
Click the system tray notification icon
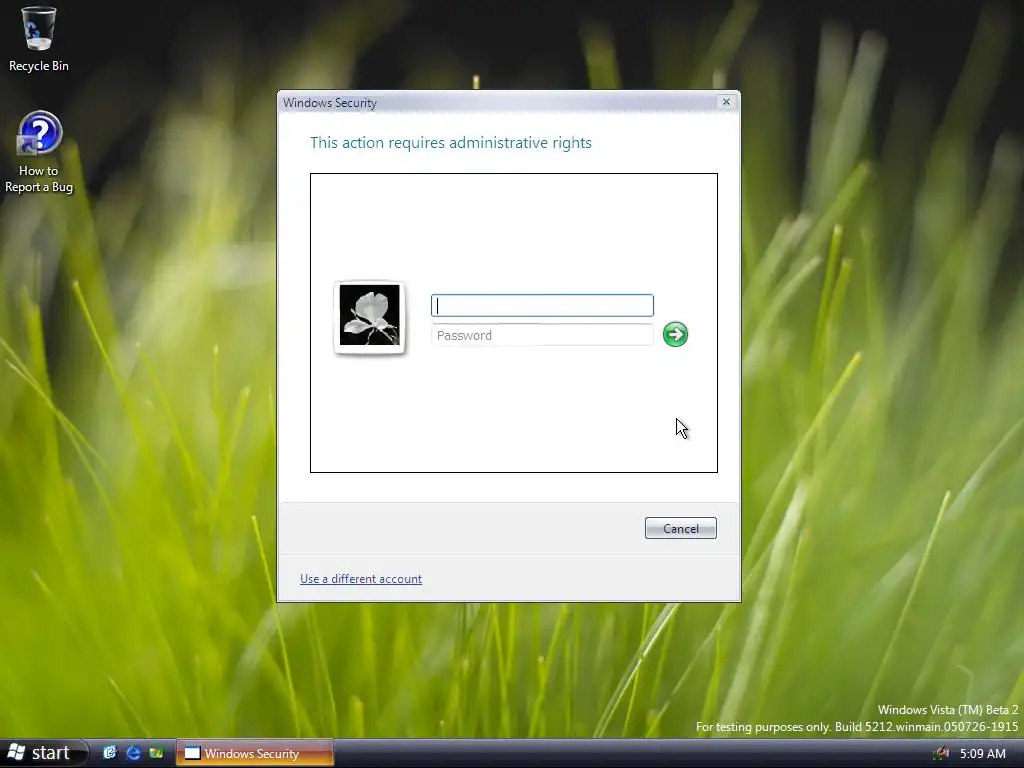tap(941, 754)
